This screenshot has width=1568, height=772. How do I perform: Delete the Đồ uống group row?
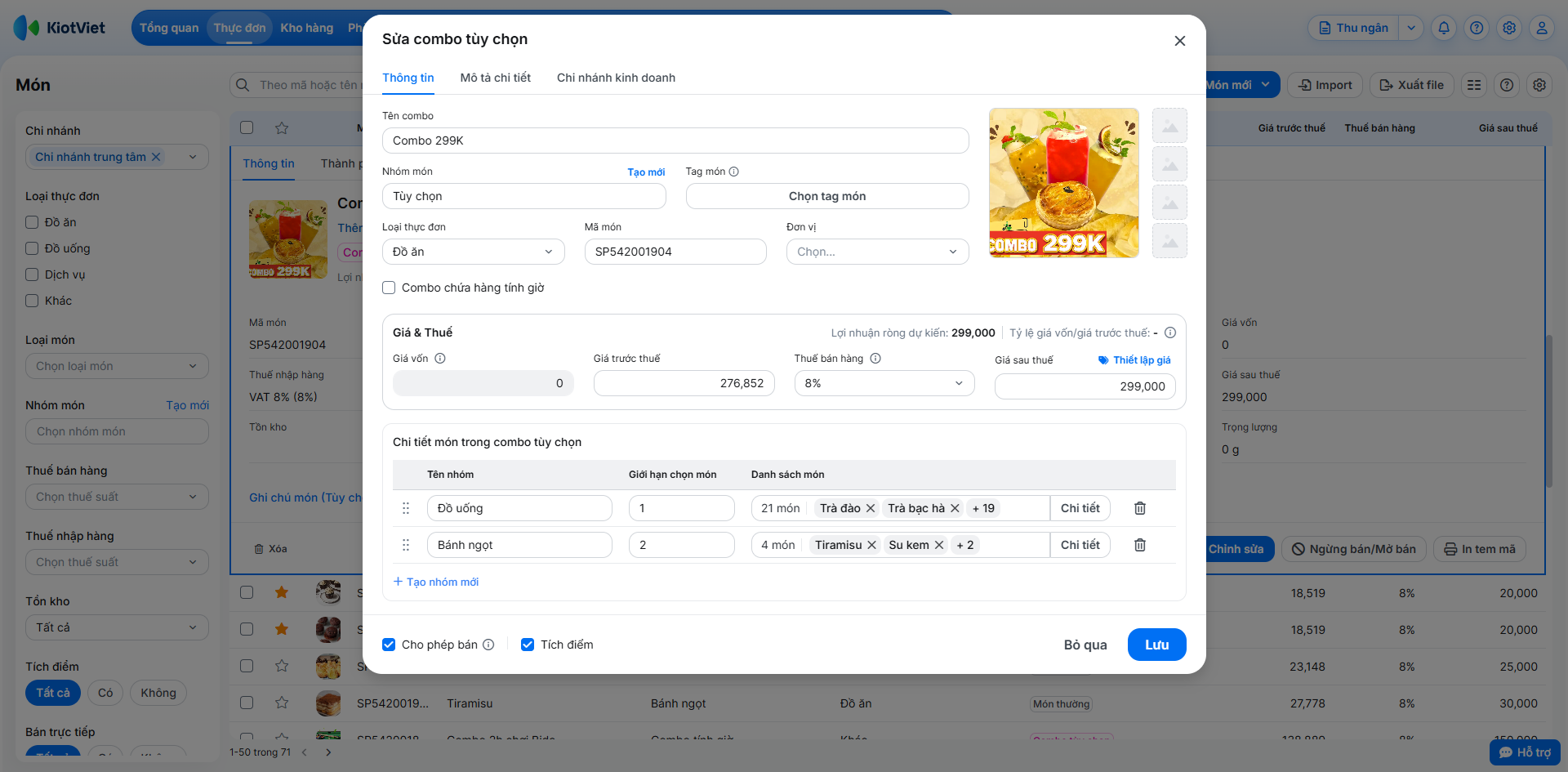[1140, 508]
